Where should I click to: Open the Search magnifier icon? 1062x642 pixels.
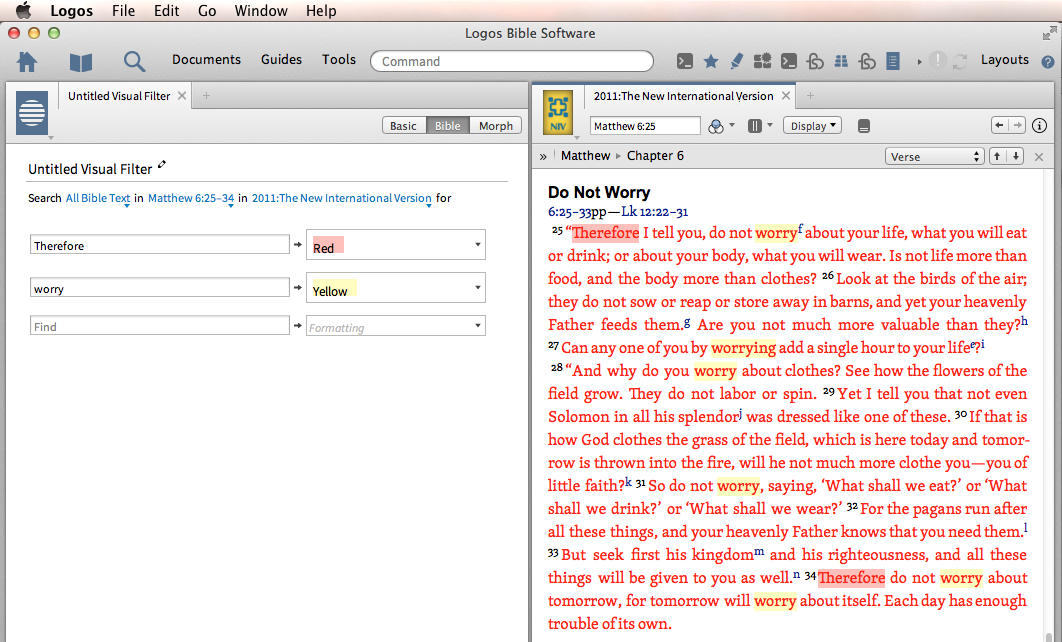click(x=134, y=62)
